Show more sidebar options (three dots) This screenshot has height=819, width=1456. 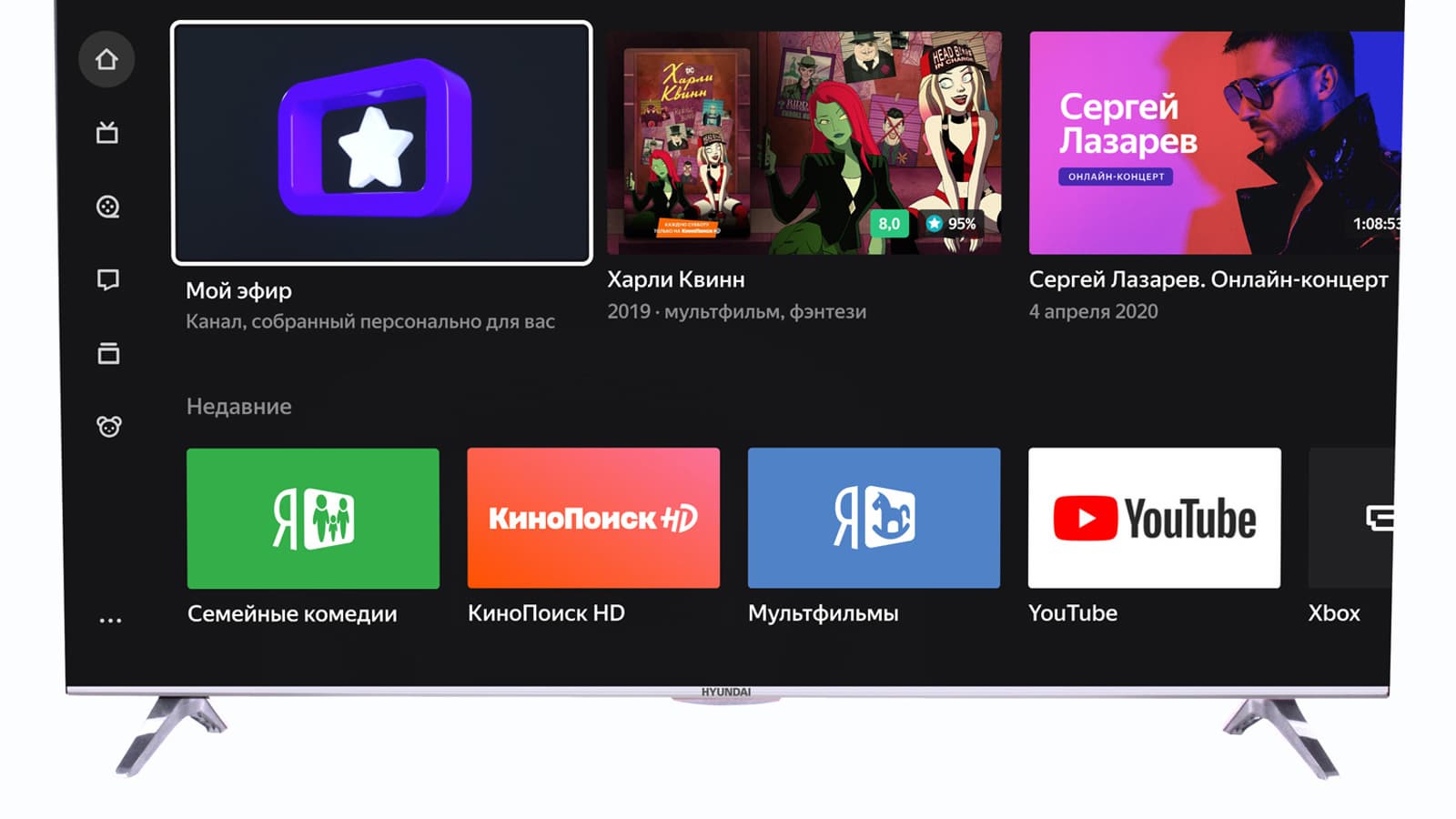click(110, 621)
